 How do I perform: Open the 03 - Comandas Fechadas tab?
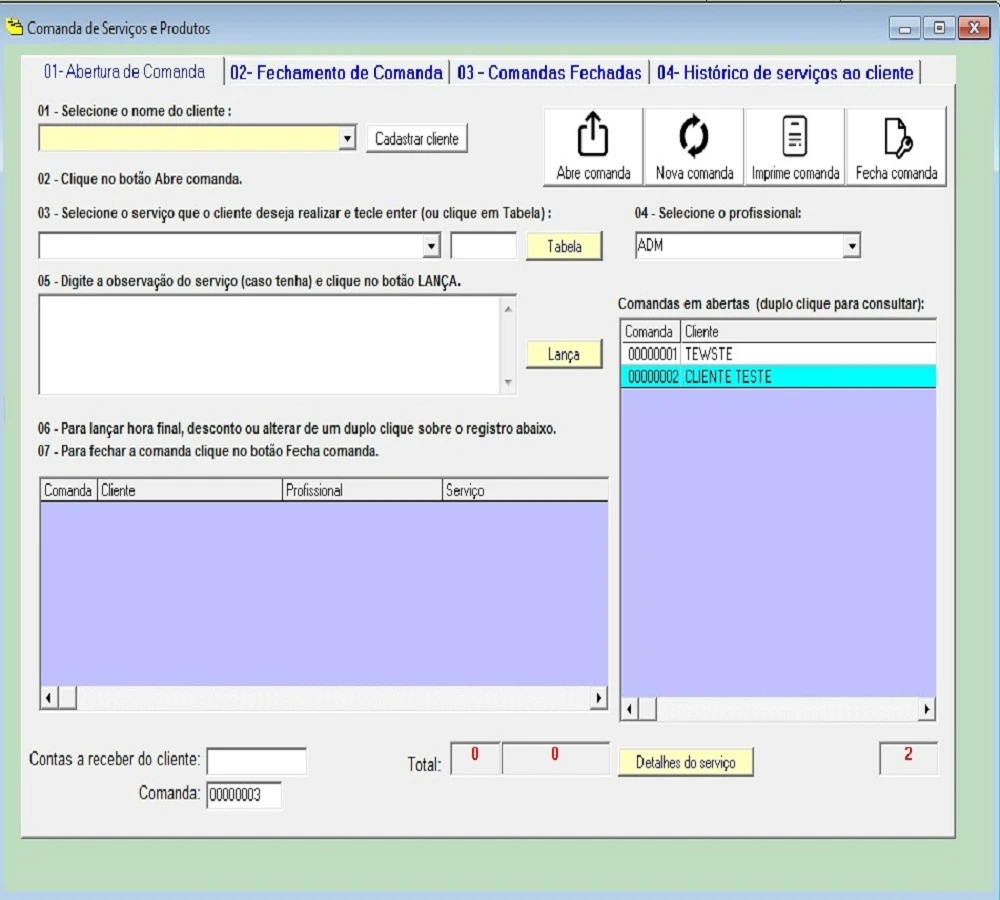(x=549, y=73)
